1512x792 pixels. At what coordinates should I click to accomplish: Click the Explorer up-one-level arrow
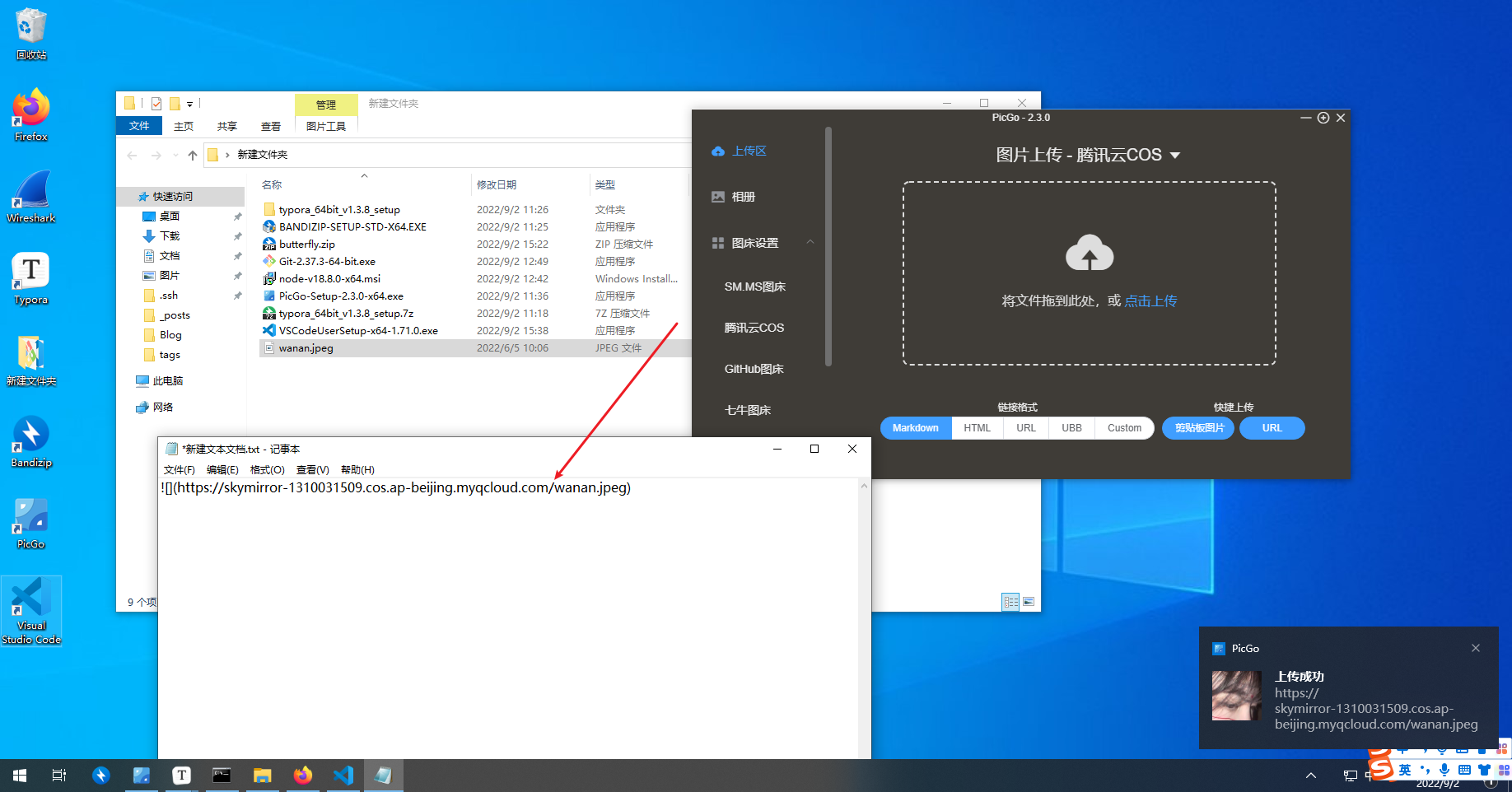[192, 155]
